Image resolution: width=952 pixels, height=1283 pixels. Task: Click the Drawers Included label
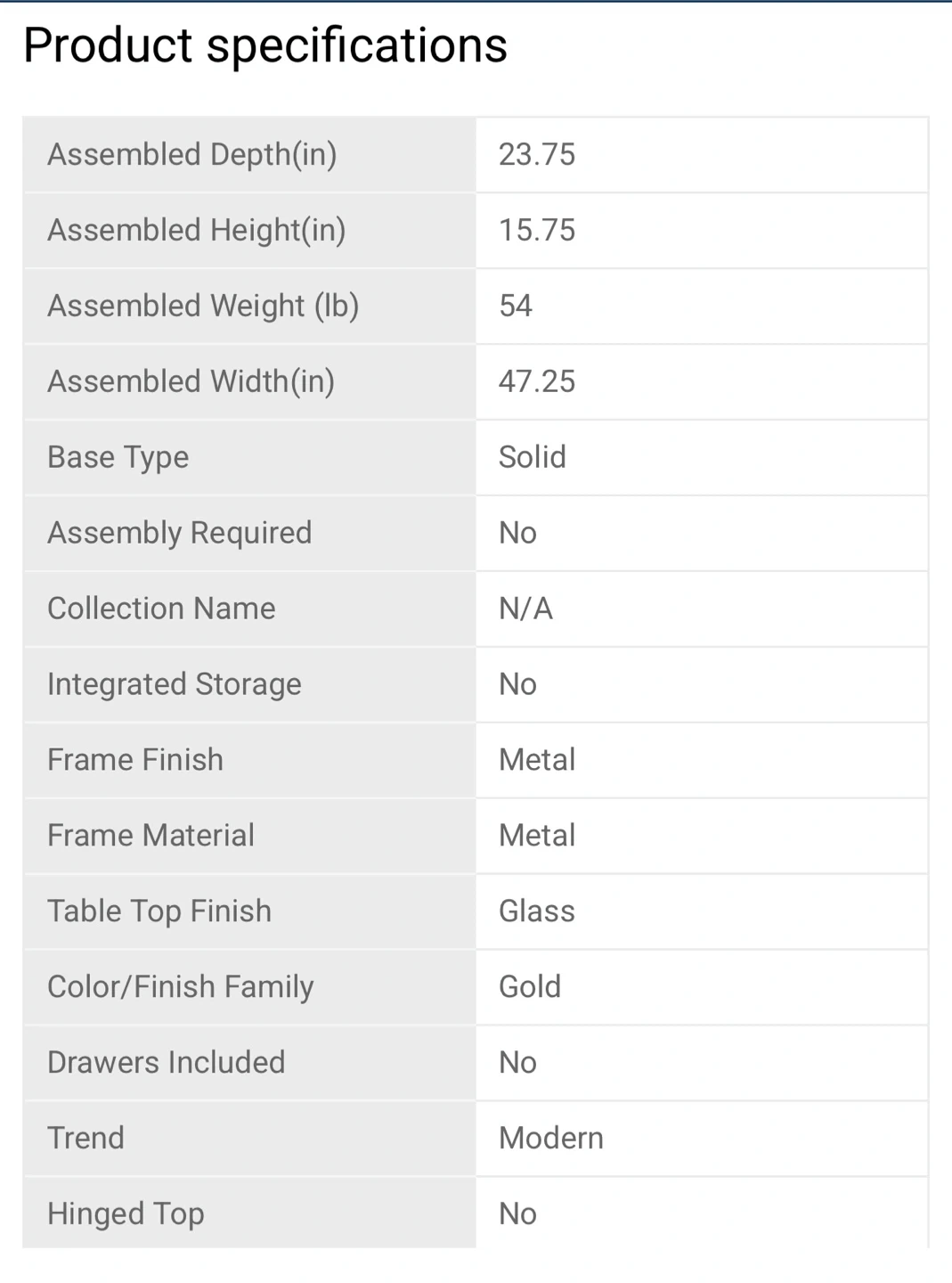tap(166, 1064)
